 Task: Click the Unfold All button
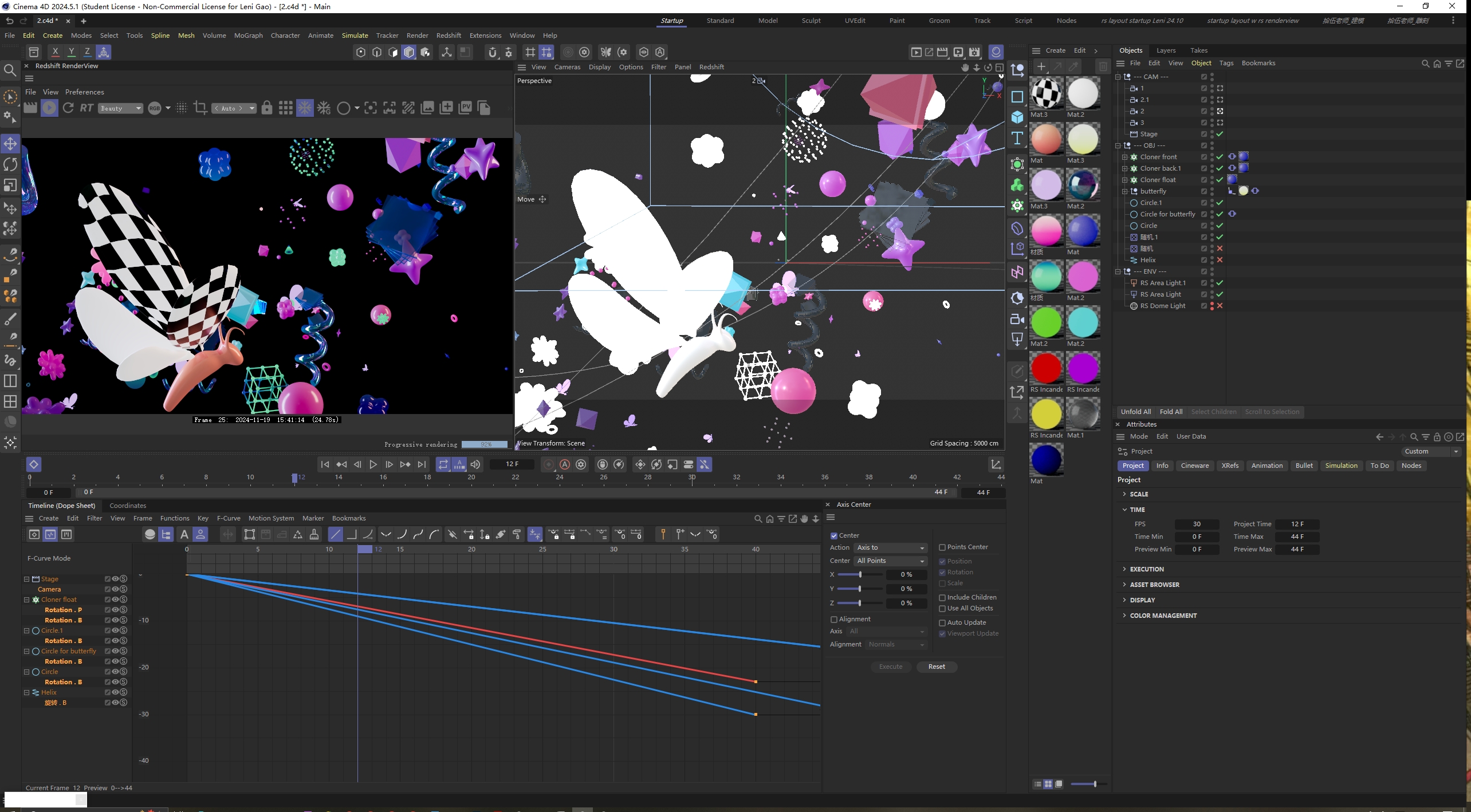click(1135, 412)
